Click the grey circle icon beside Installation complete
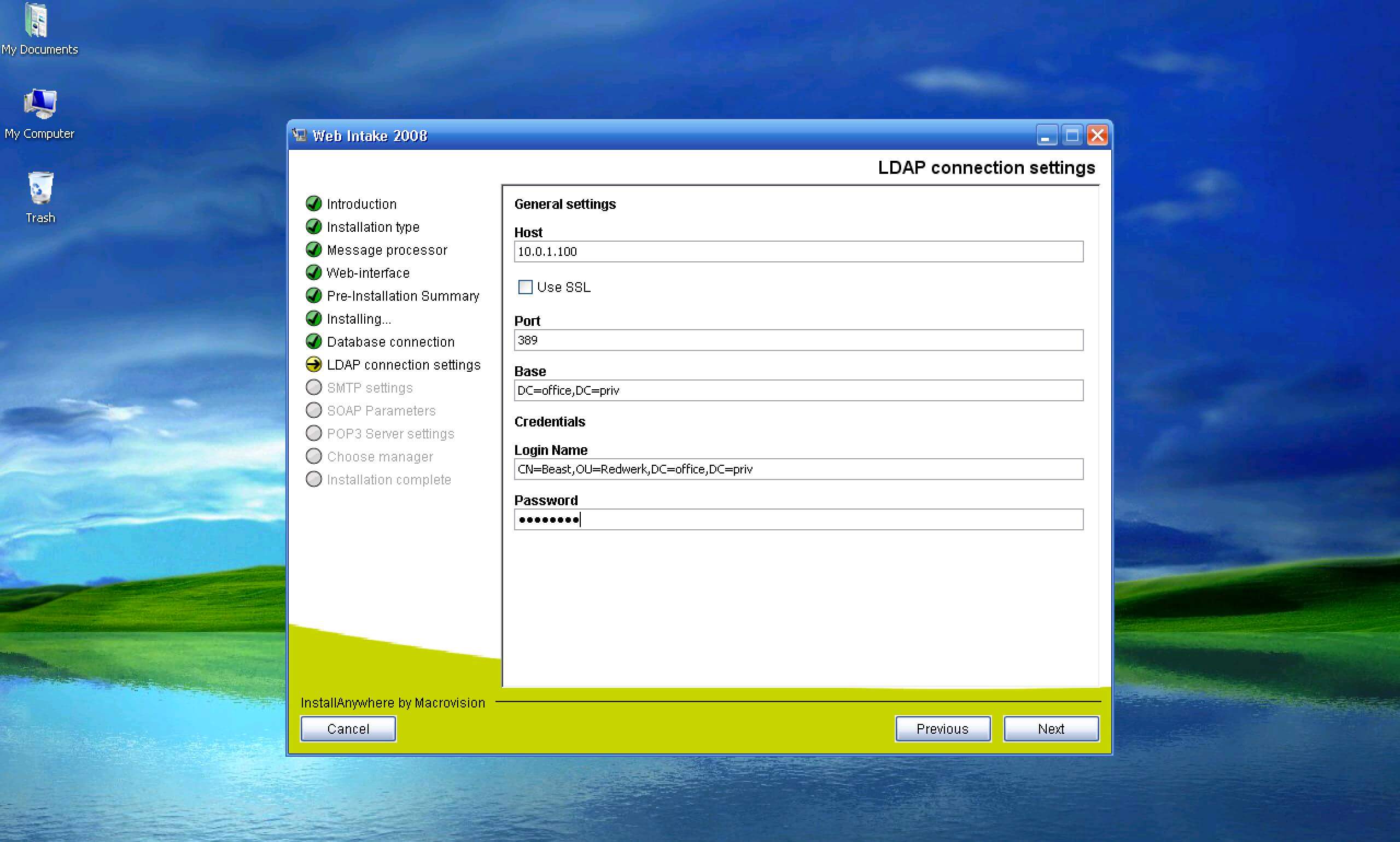This screenshot has height=842, width=1400. [x=314, y=479]
